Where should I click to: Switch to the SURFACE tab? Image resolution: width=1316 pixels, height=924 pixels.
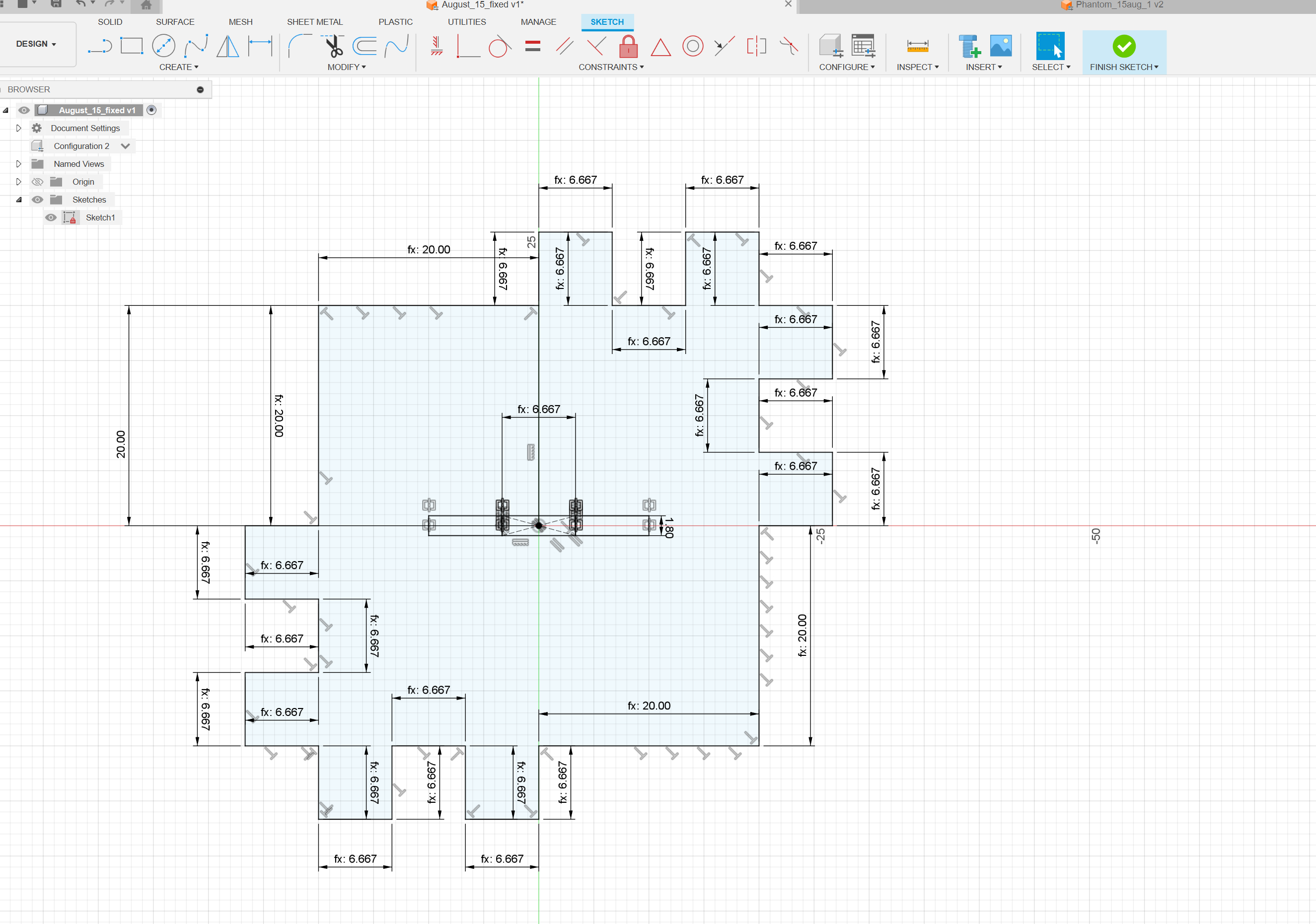(x=175, y=22)
